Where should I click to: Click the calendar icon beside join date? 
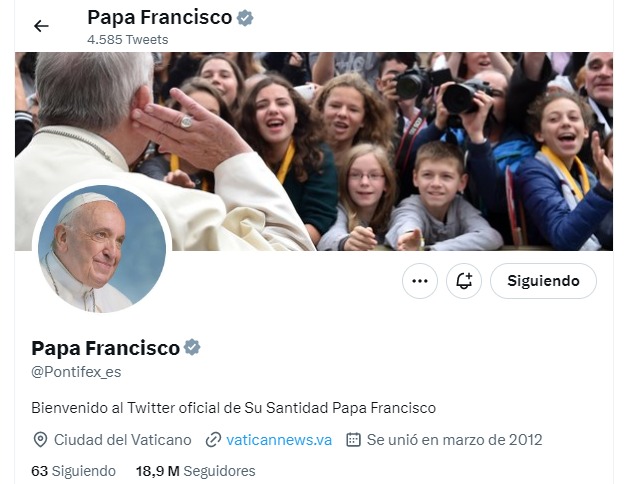[353, 440]
